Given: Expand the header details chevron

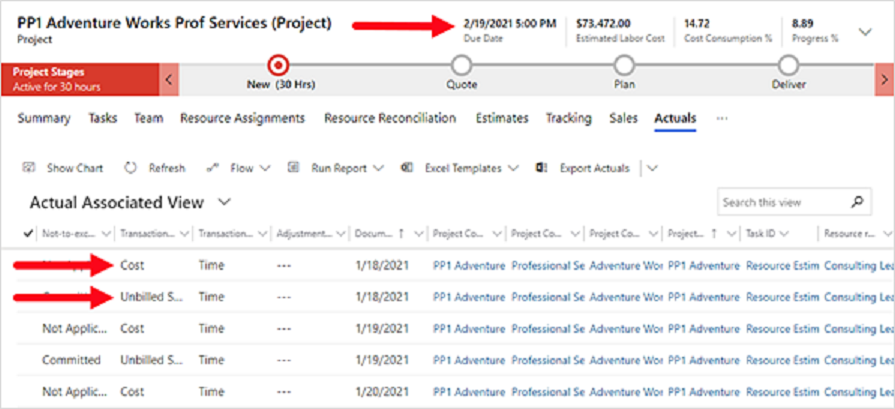Looking at the screenshot, I should click(866, 32).
